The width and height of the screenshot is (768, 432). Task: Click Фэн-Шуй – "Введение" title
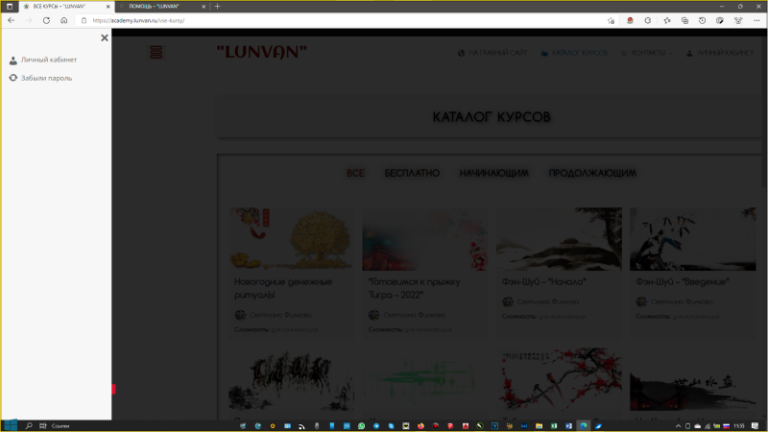[x=682, y=282]
